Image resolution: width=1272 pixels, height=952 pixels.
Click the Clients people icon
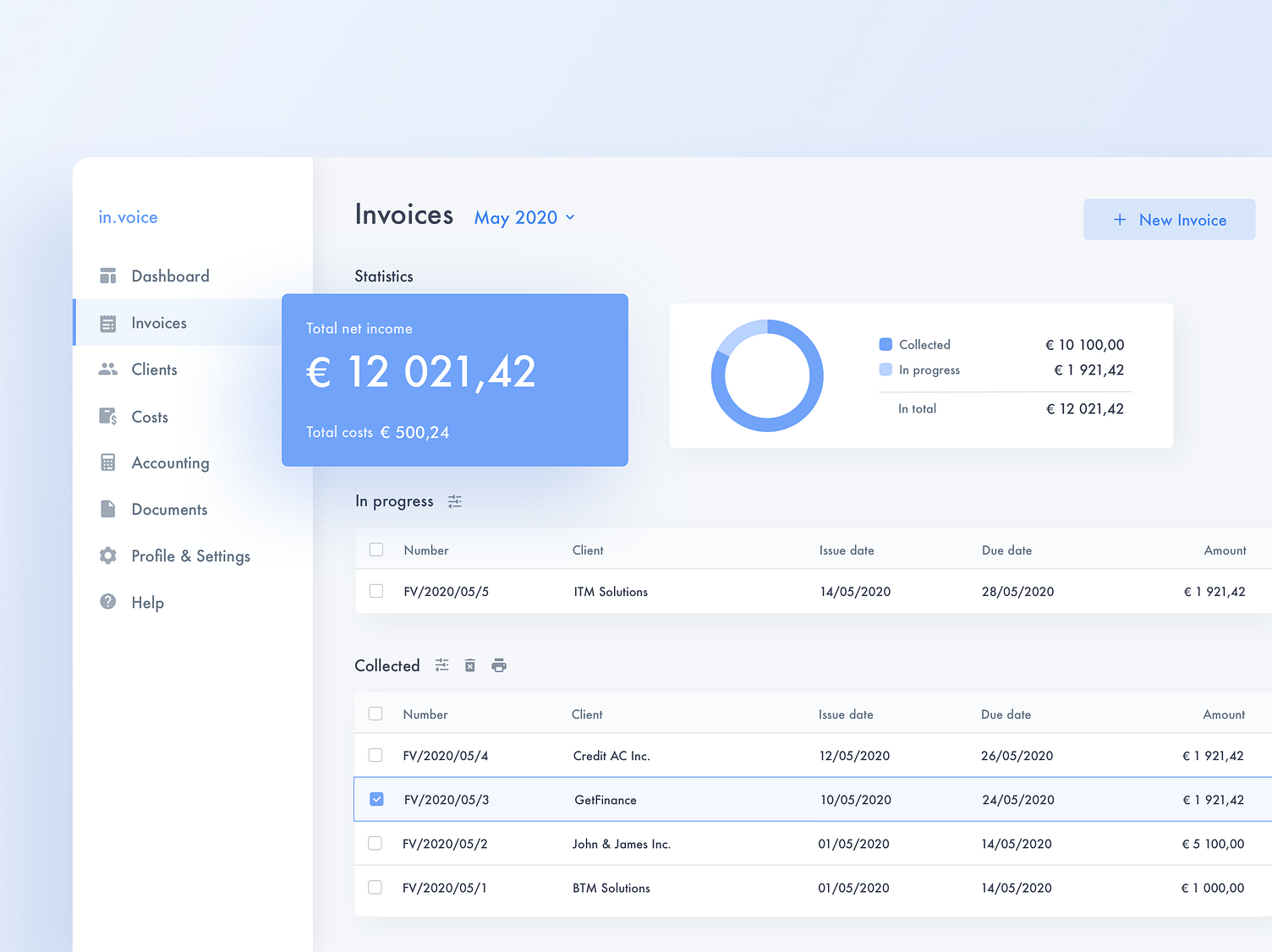point(108,369)
